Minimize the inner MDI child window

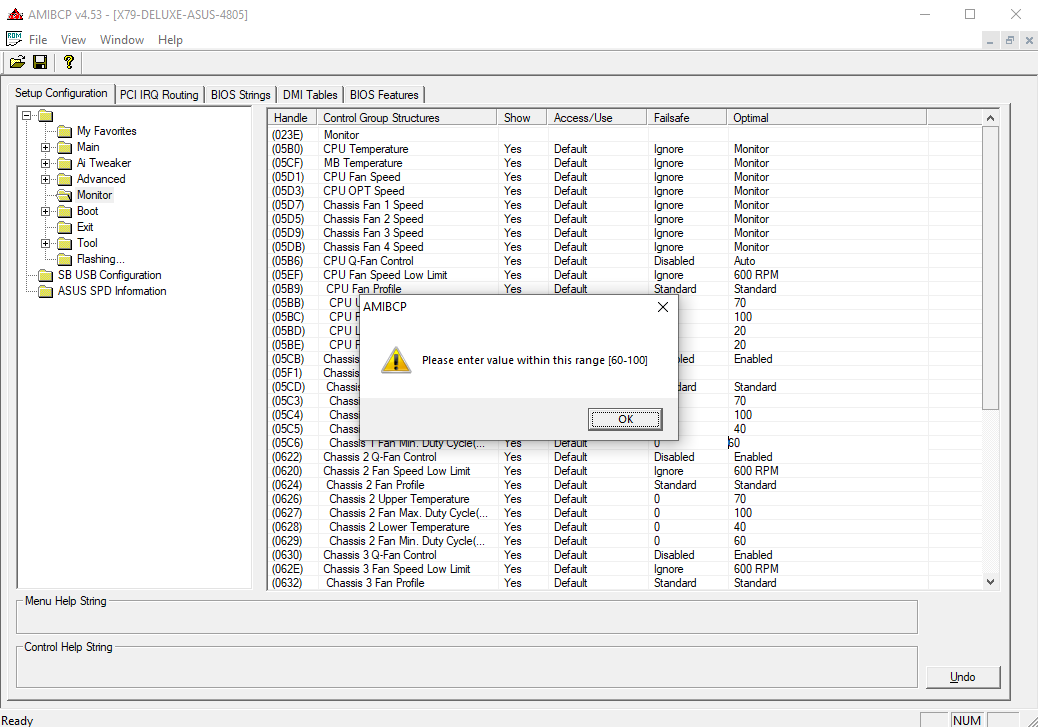click(x=990, y=40)
